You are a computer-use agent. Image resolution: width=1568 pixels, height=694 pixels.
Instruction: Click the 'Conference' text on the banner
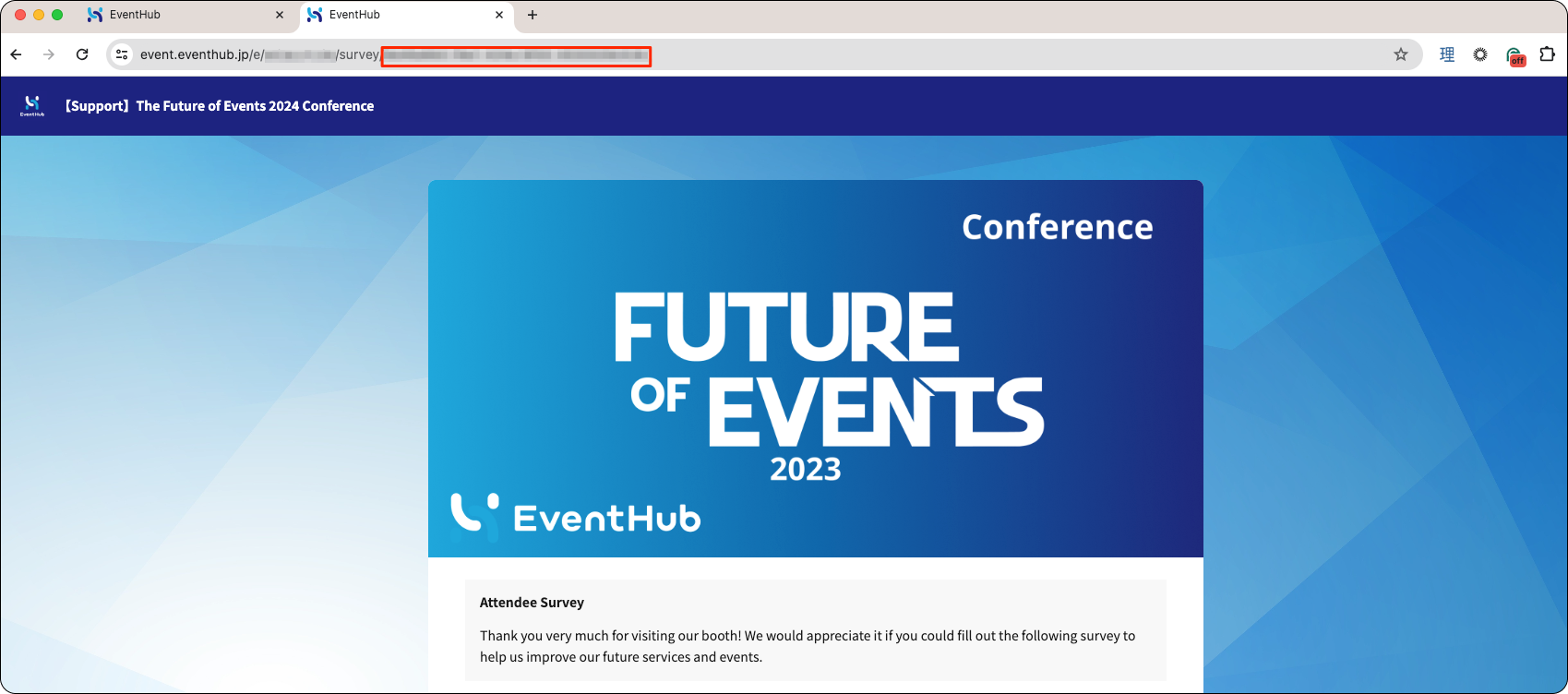1058,227
